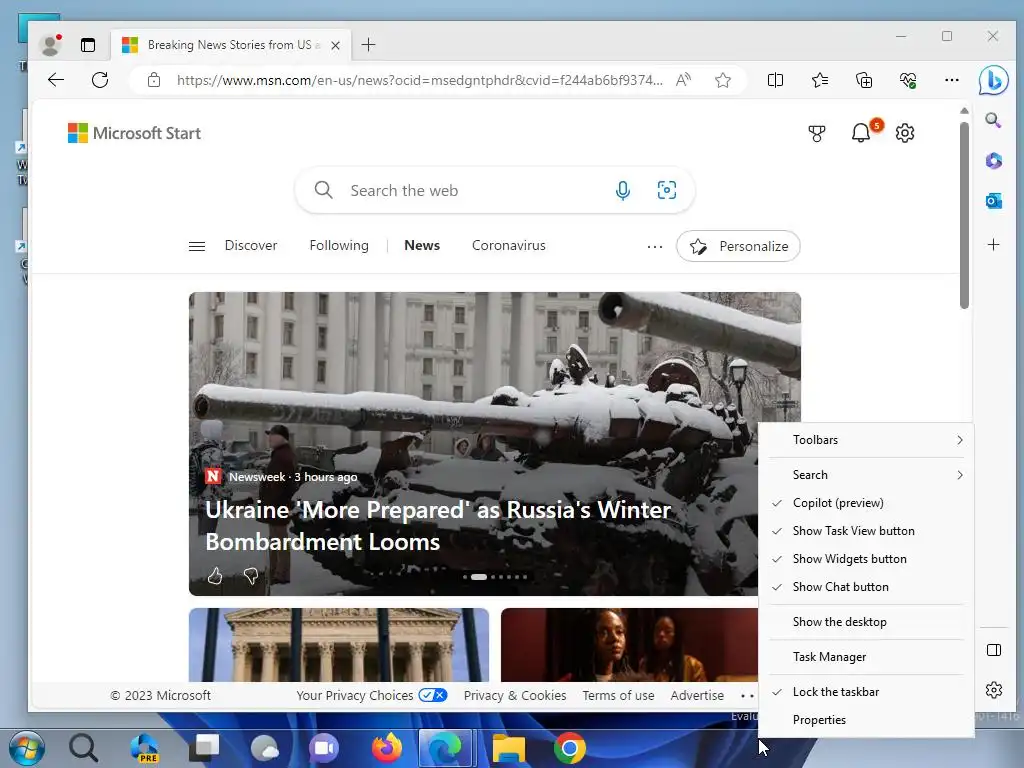Image resolution: width=1024 pixels, height=768 pixels.
Task: Open the hamburger navigation menu
Action: (x=197, y=246)
